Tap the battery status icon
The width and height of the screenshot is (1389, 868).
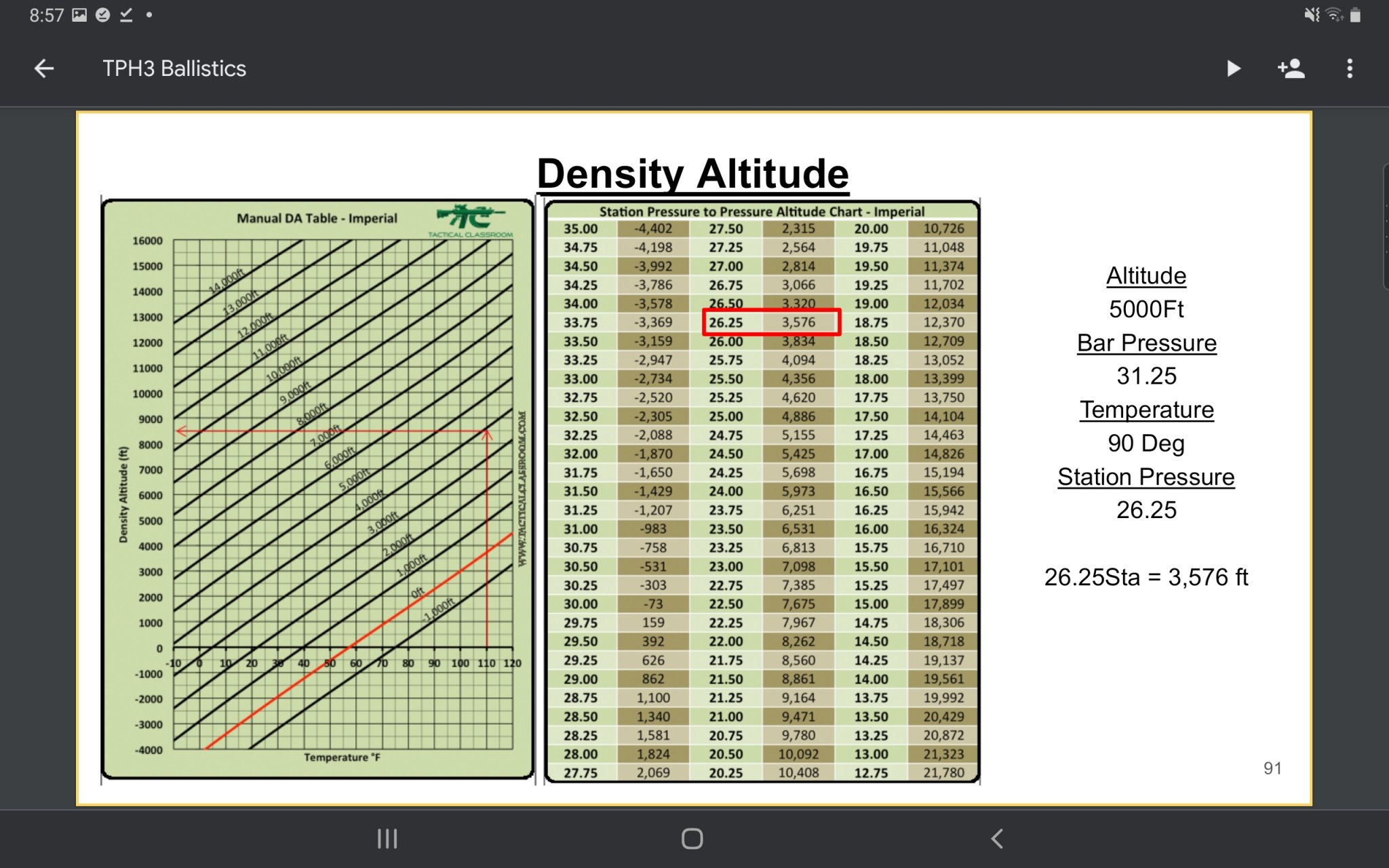(1355, 15)
